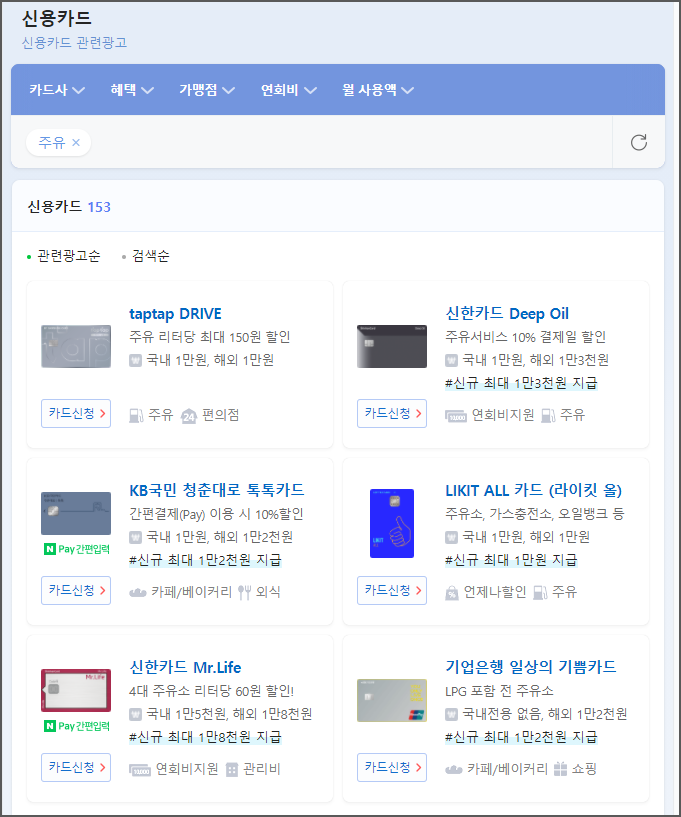Screen dimensions: 681x817
Task: Click '주유 리터당 최대 150원 할인' text
Action: tap(209, 337)
